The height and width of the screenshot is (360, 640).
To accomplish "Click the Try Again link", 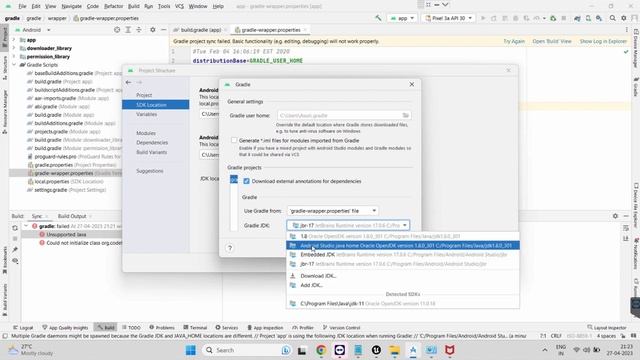I will 514,41.
